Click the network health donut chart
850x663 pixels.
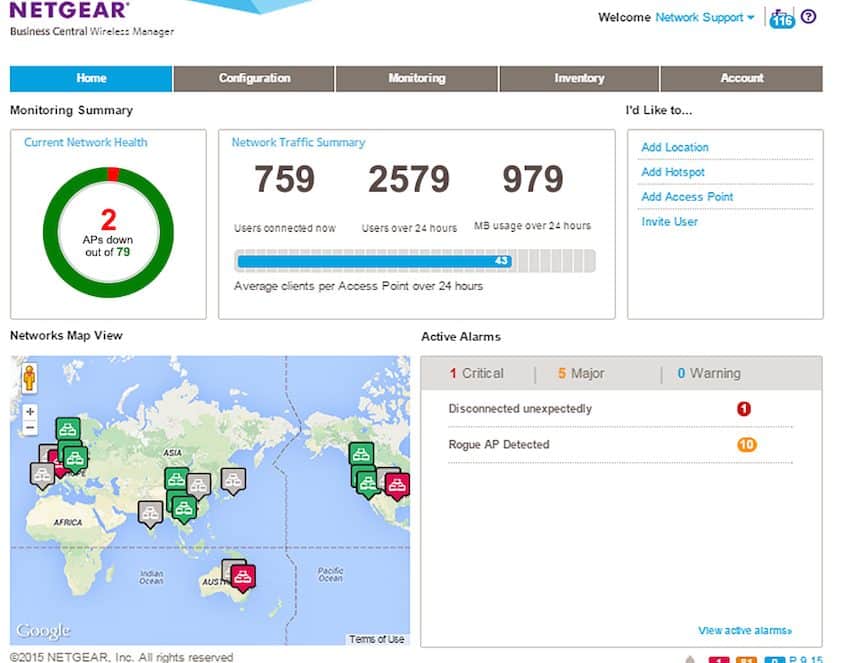[108, 233]
